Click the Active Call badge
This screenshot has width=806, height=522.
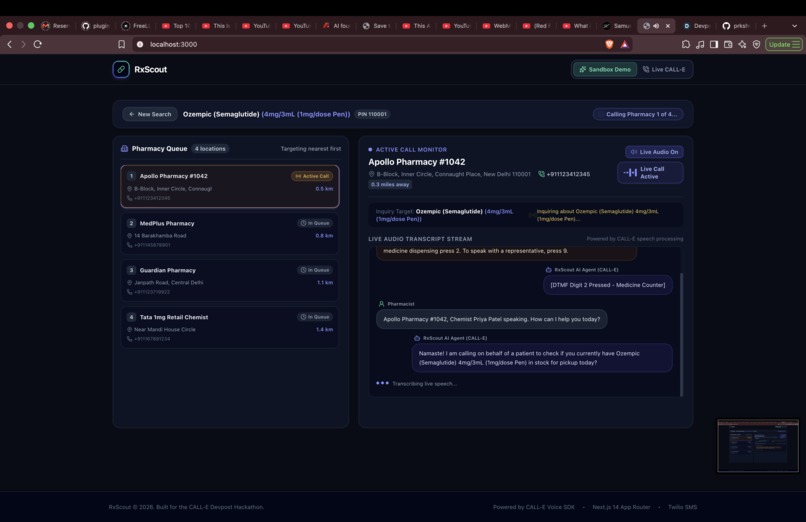[x=312, y=176]
